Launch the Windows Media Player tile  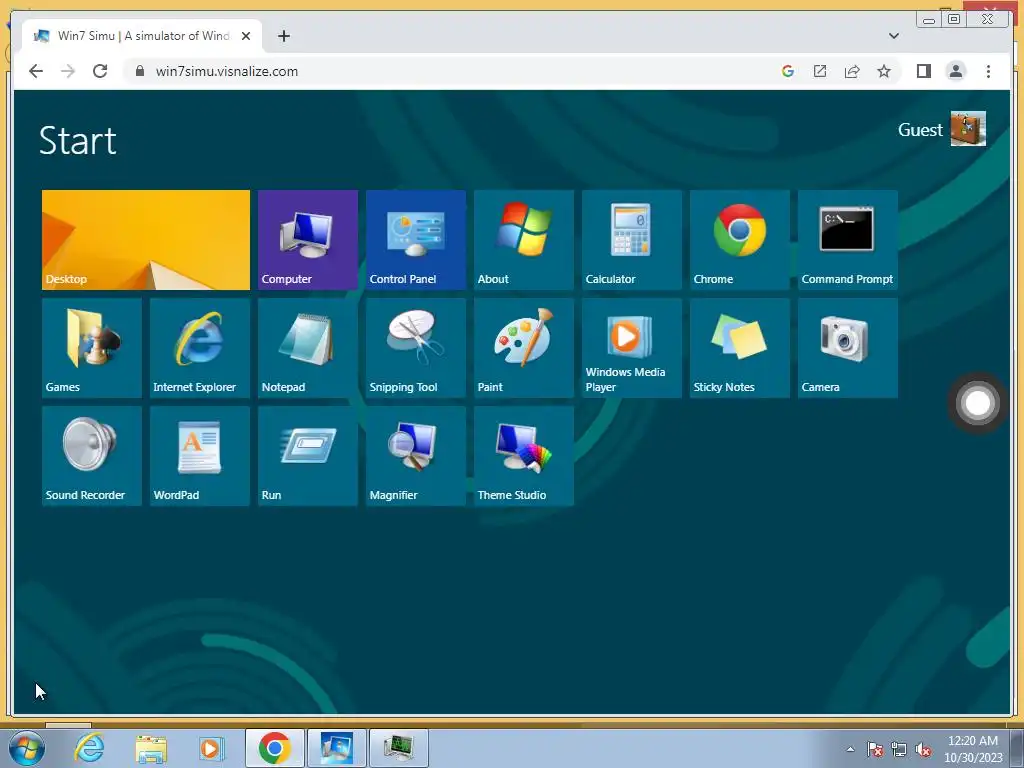tap(632, 348)
